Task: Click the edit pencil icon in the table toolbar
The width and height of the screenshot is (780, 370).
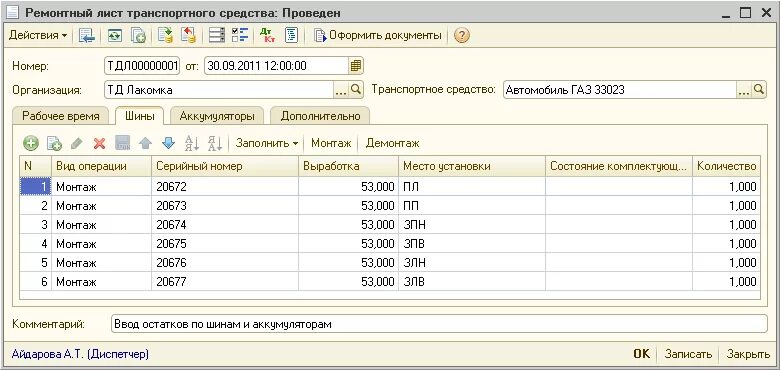Action: 76,144
